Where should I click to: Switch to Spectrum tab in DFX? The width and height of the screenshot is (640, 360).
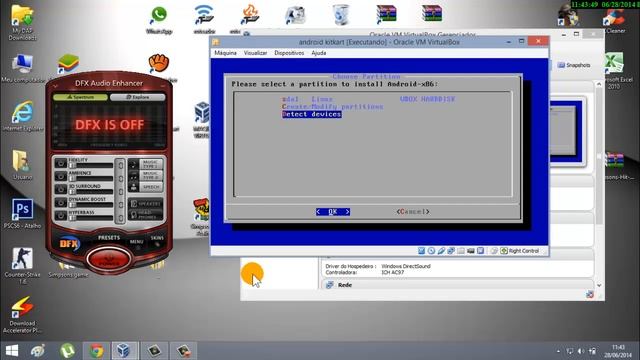click(80, 97)
